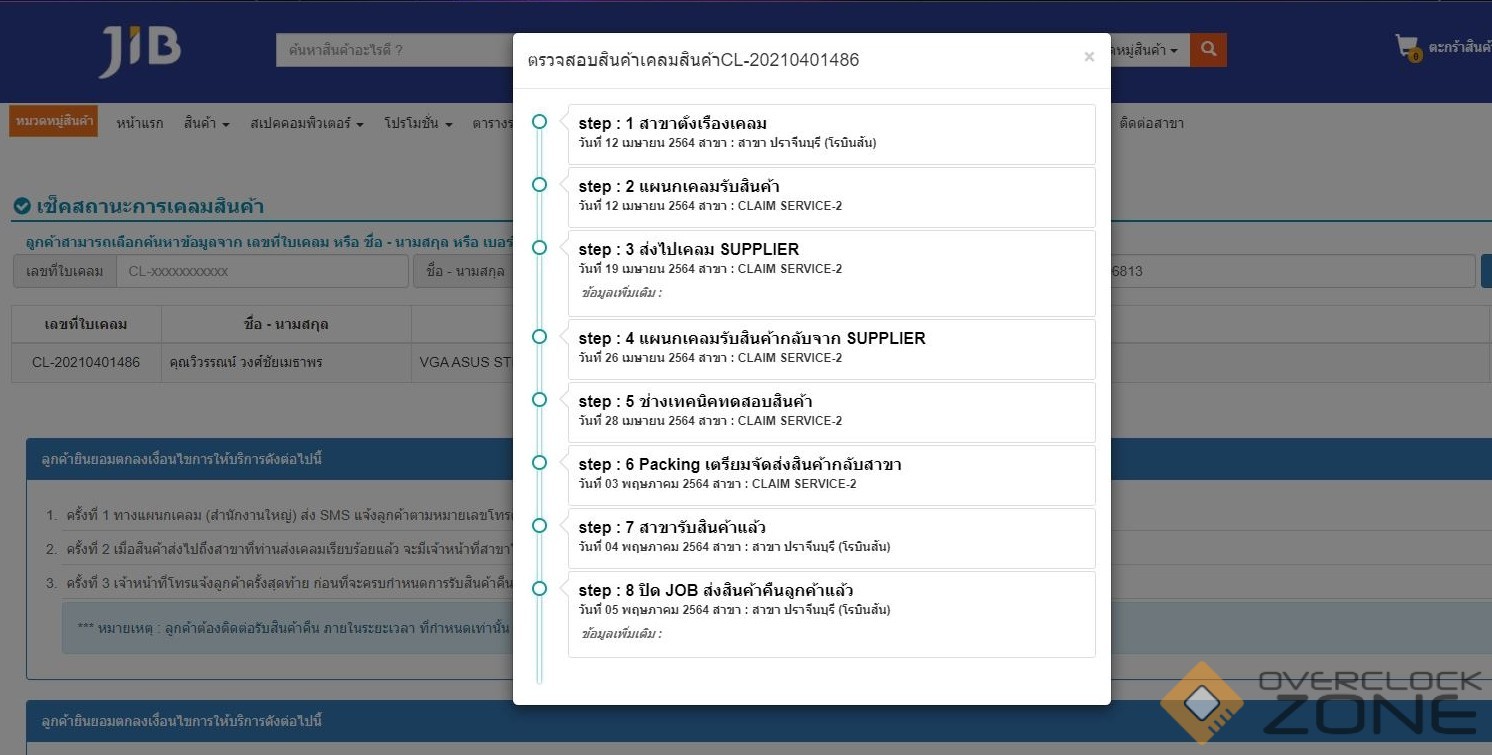Click ข้อมูลเพิ่มเติม under step 8

coord(621,634)
